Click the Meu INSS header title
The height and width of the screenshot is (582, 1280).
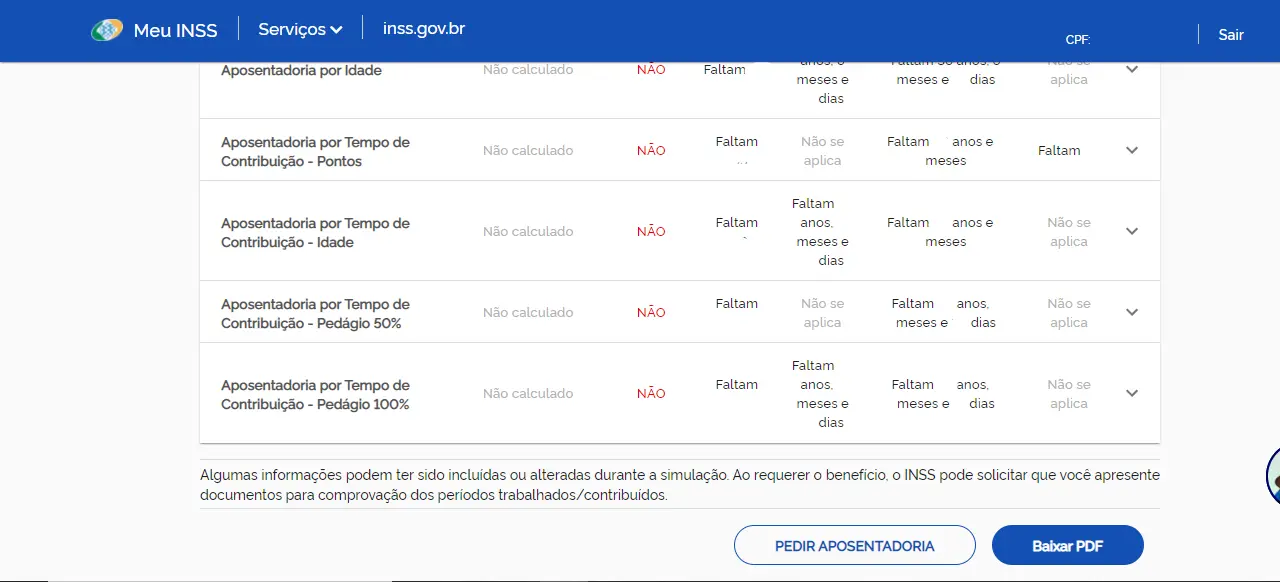point(175,31)
